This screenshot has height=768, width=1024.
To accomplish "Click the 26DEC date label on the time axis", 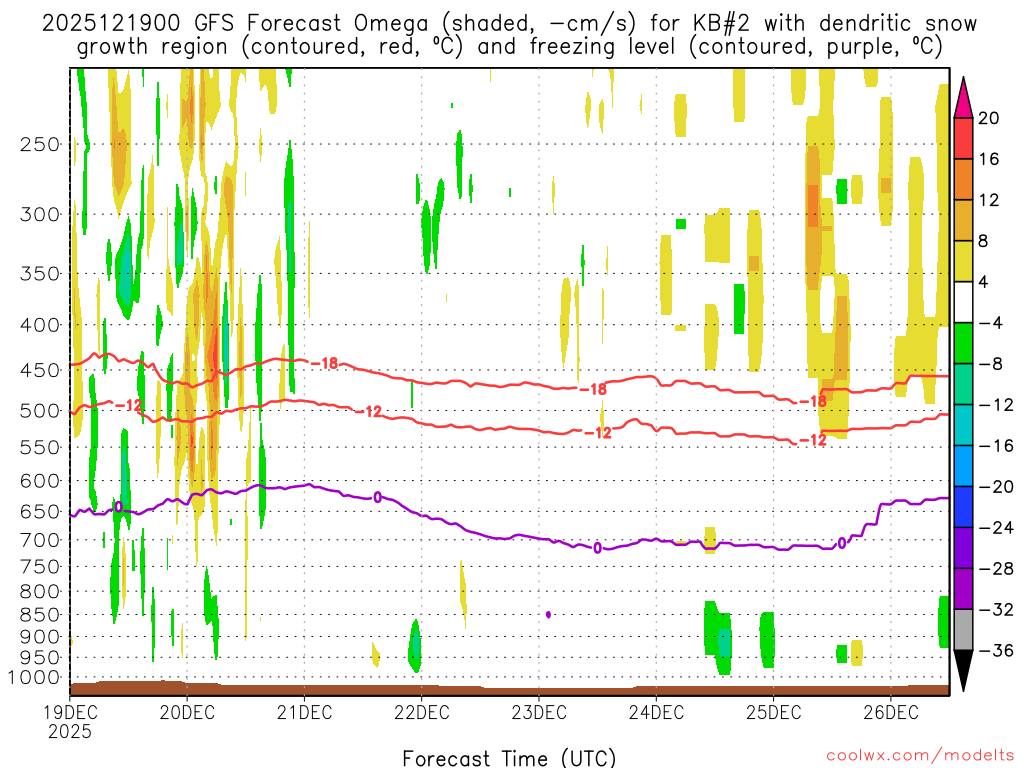I will (891, 712).
